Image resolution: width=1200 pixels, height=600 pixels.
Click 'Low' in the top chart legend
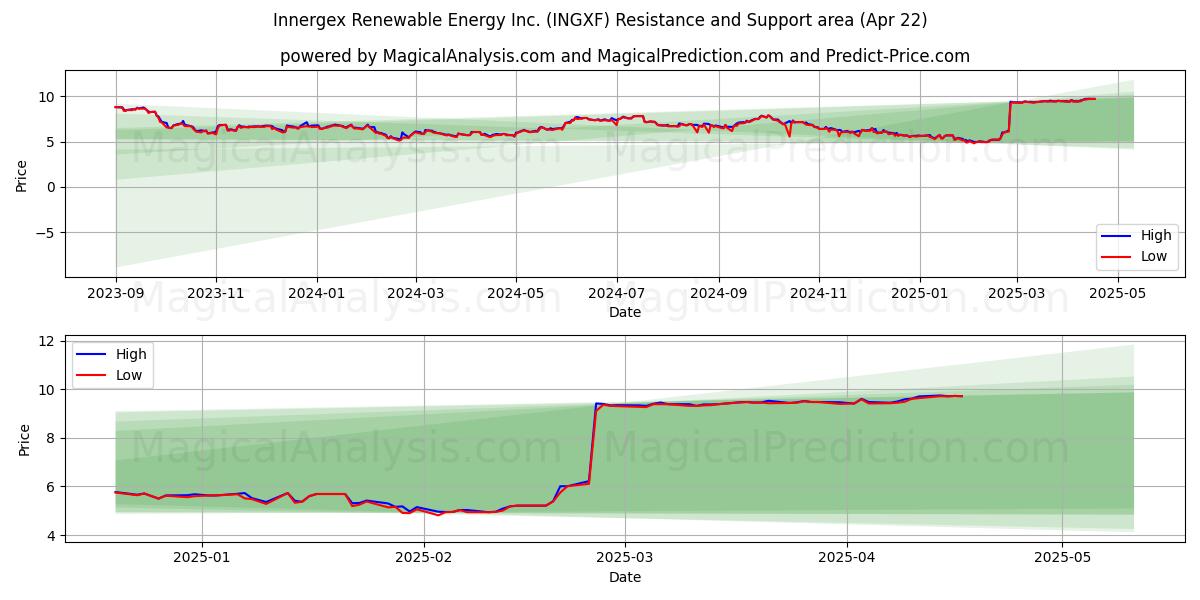click(1154, 257)
